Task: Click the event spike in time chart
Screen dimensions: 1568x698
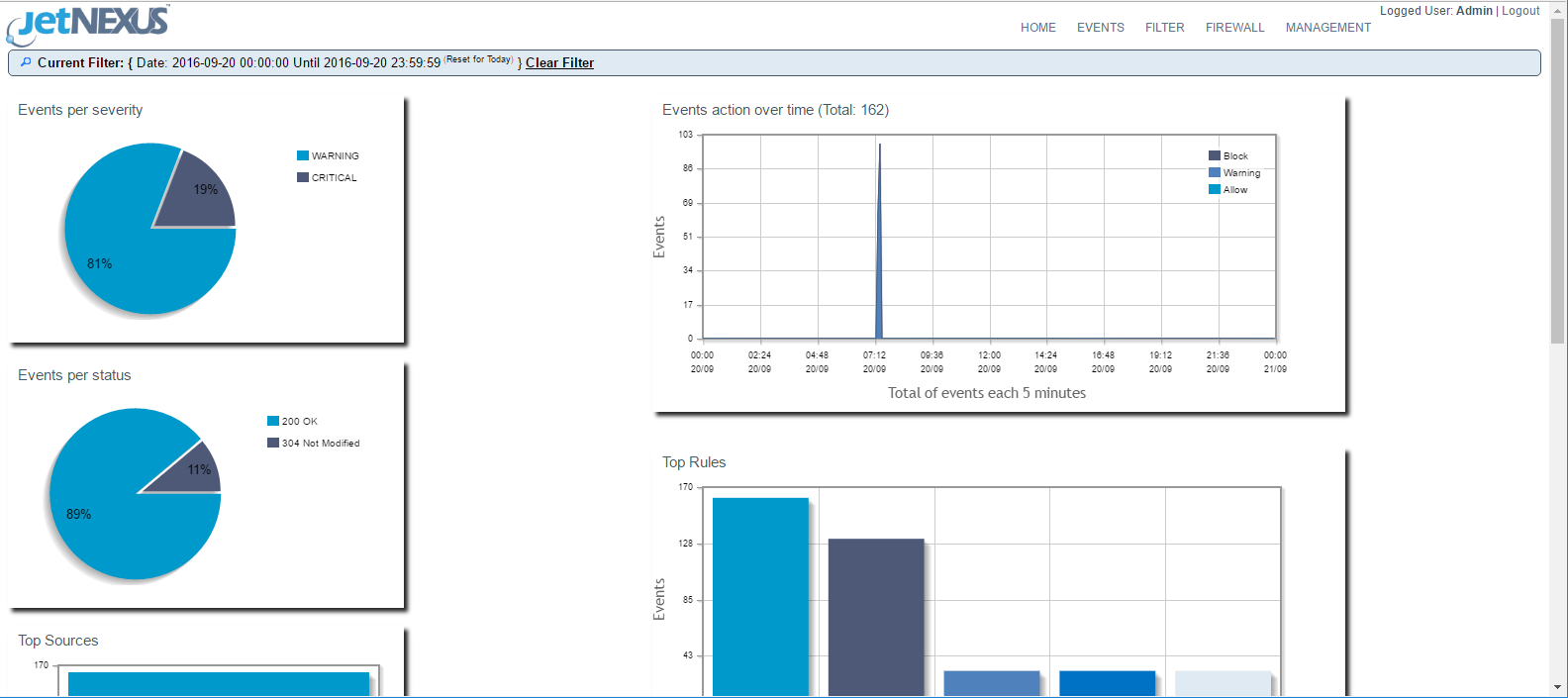Action: tap(879, 243)
